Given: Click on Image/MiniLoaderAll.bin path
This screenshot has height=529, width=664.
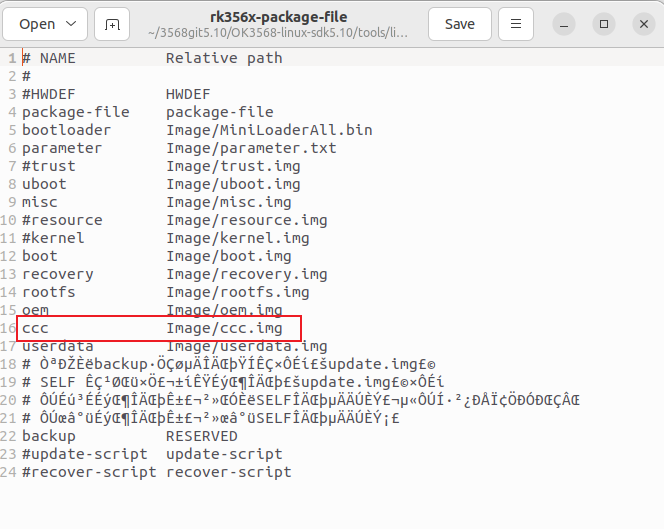Looking at the screenshot, I should pyautogui.click(x=269, y=130).
